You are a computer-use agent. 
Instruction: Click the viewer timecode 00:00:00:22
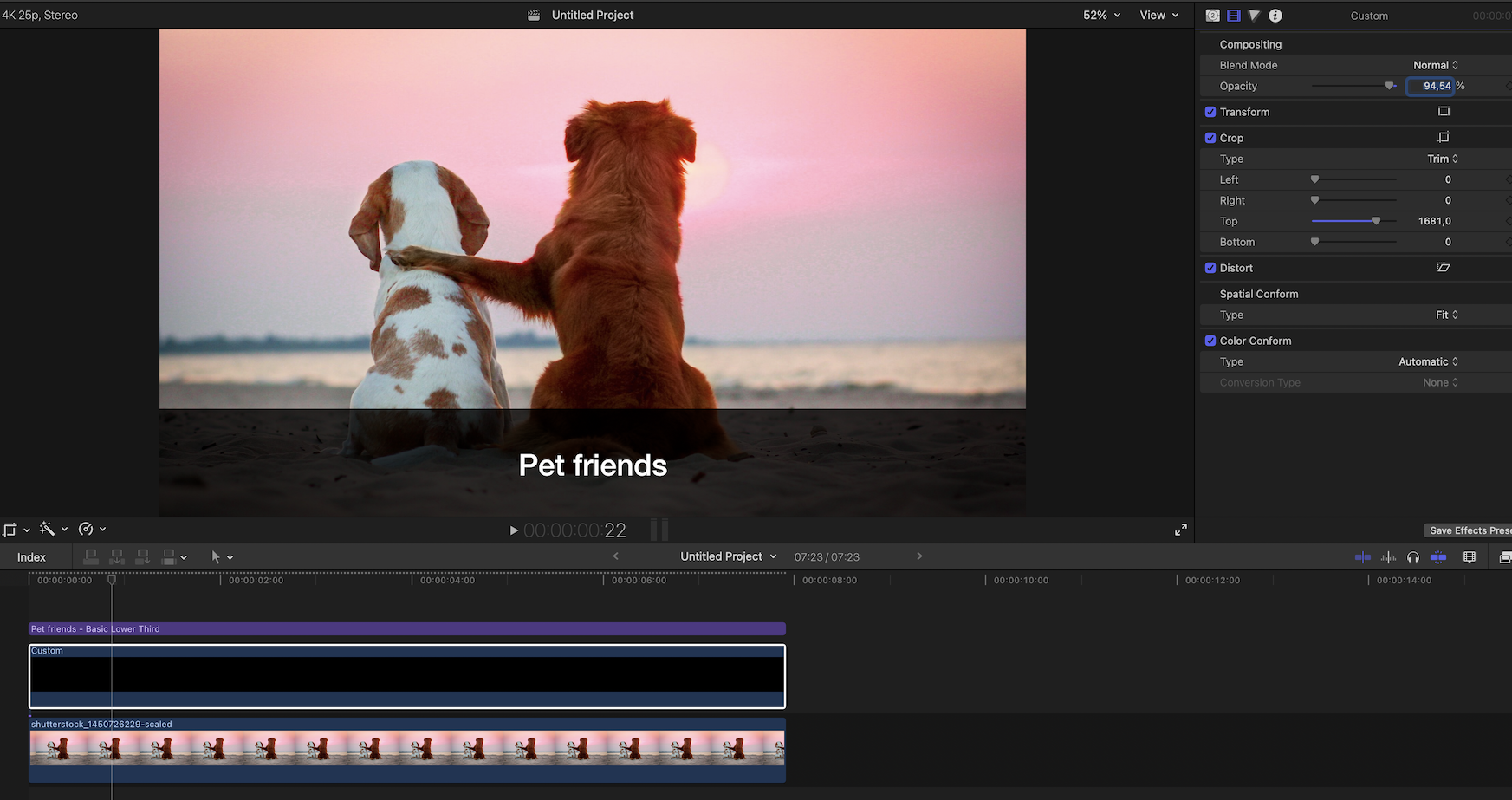tap(574, 530)
